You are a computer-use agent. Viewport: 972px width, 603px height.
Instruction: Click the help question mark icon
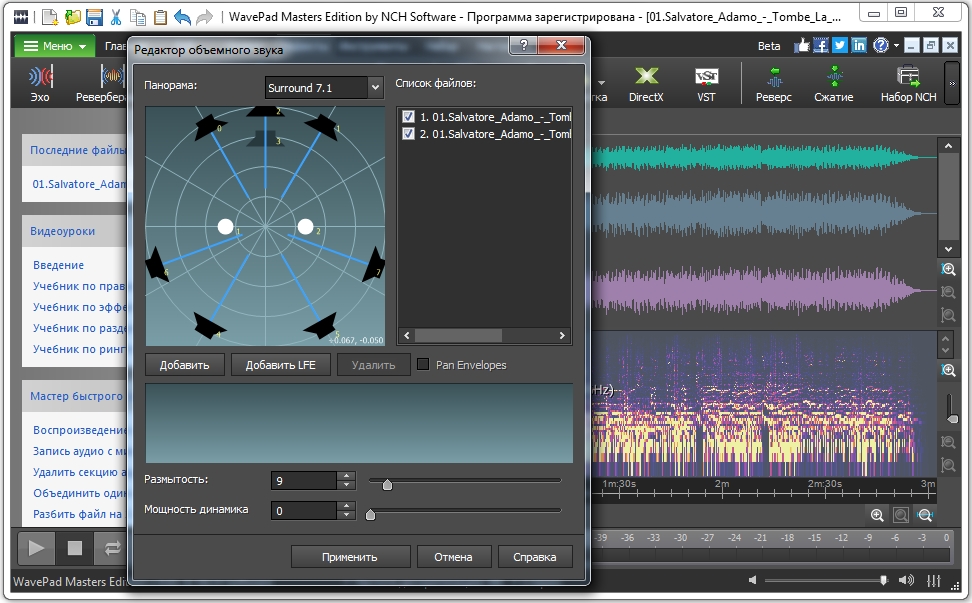pyautogui.click(x=880, y=45)
